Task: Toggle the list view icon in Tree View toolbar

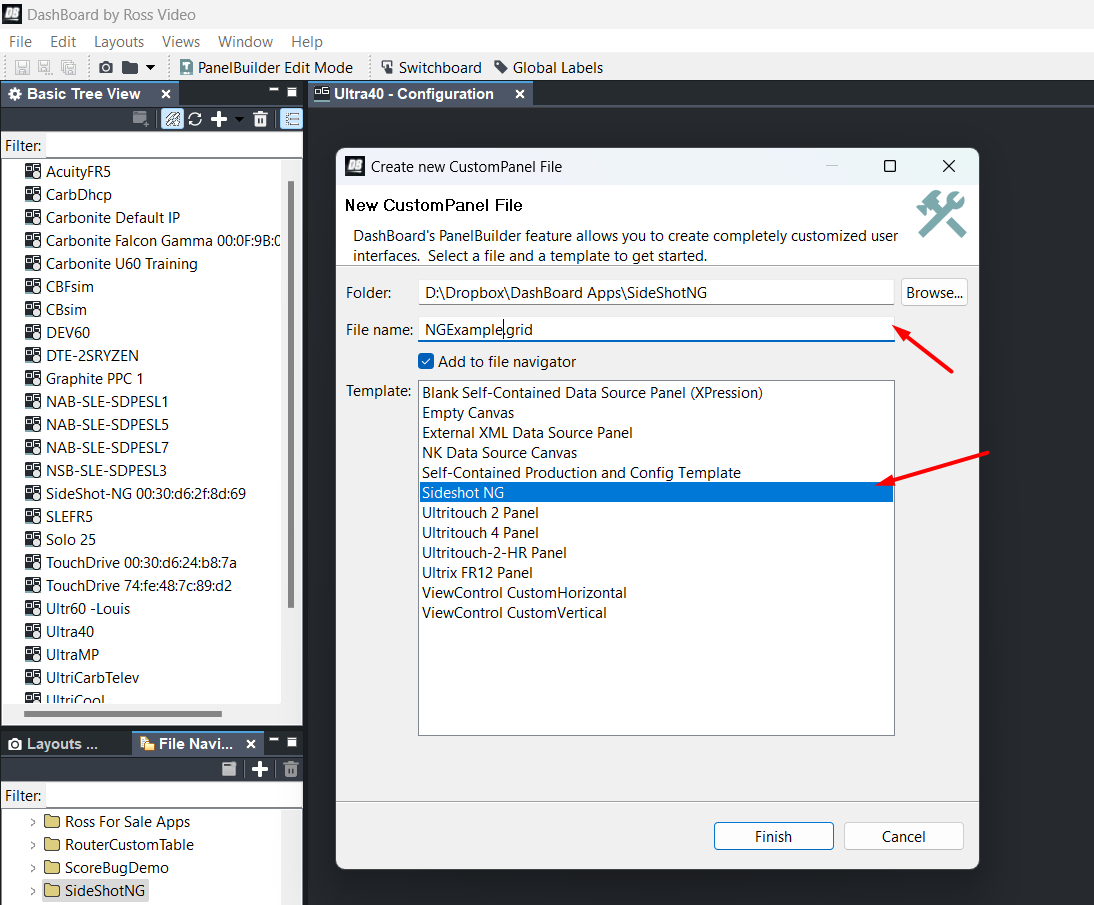Action: click(x=292, y=119)
